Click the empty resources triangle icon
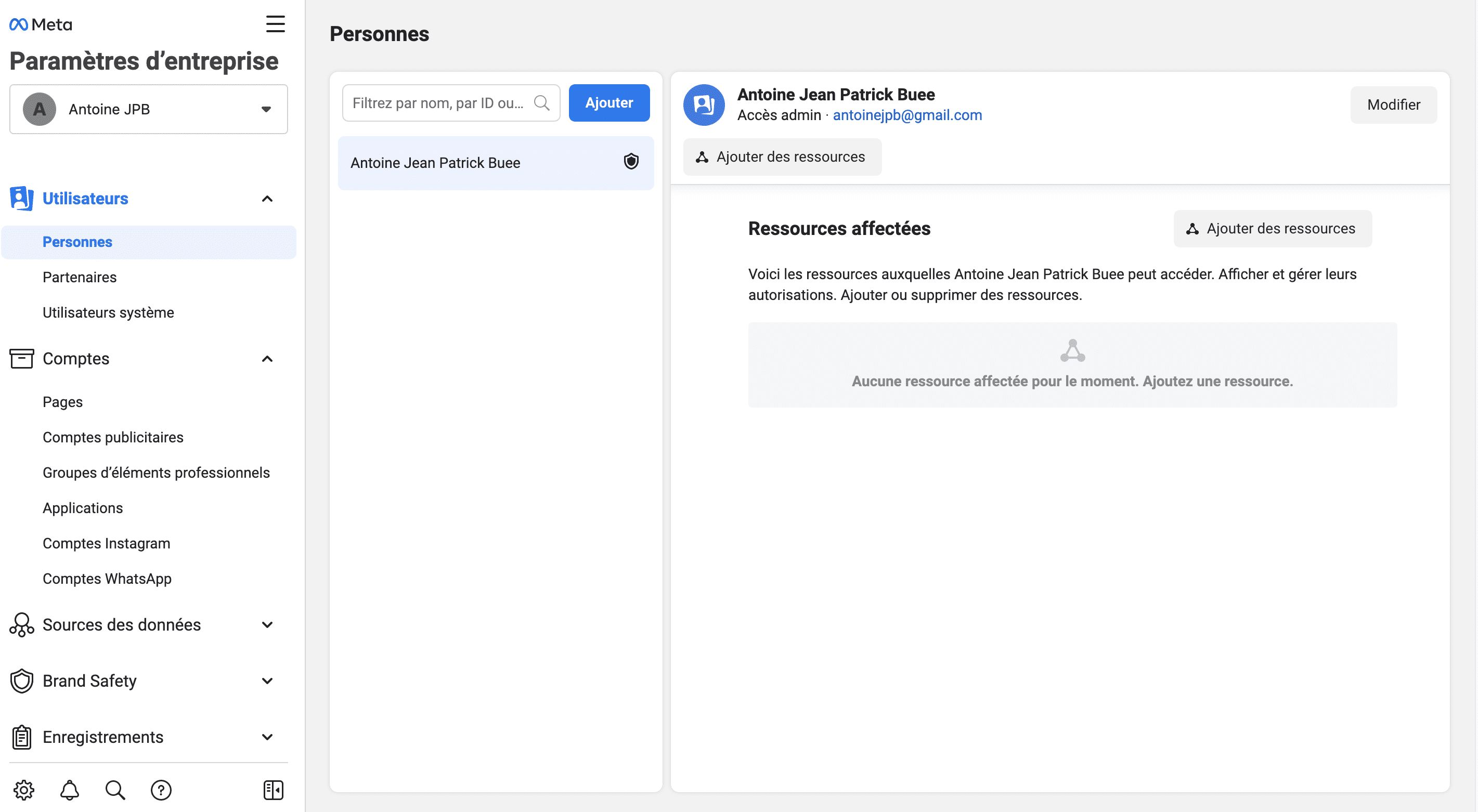Screen dimensions: 1478x812 (1072, 351)
